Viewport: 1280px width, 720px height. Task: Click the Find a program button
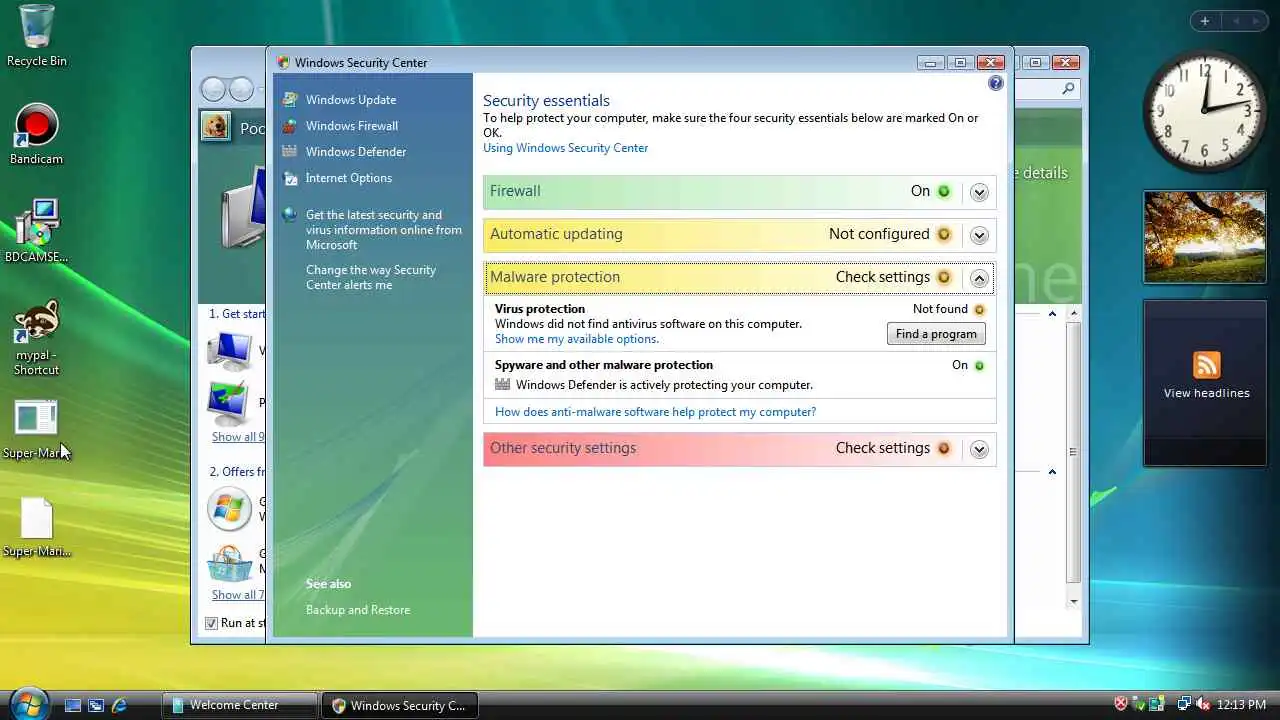point(936,334)
